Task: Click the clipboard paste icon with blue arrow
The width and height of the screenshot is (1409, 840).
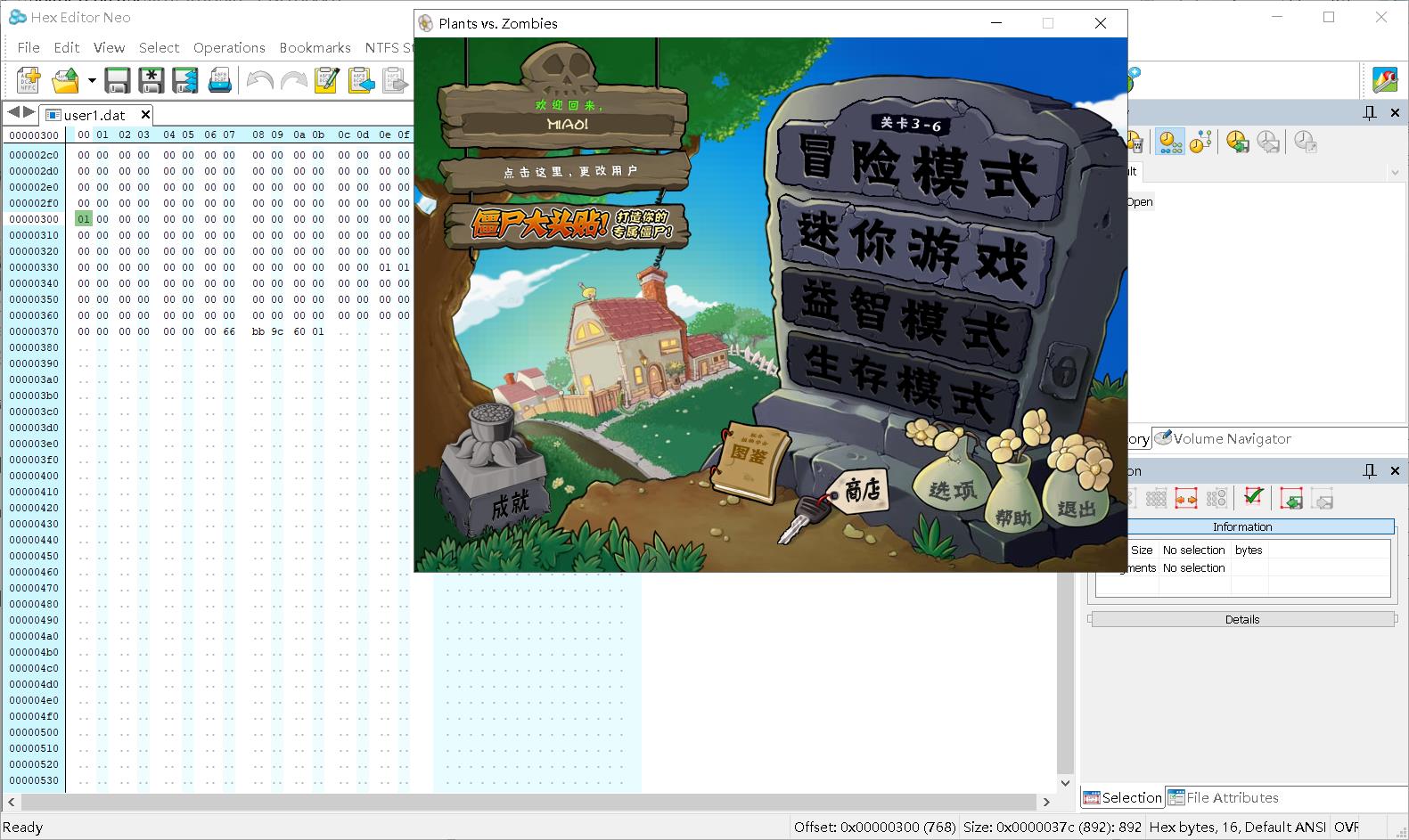Action: pos(361,80)
